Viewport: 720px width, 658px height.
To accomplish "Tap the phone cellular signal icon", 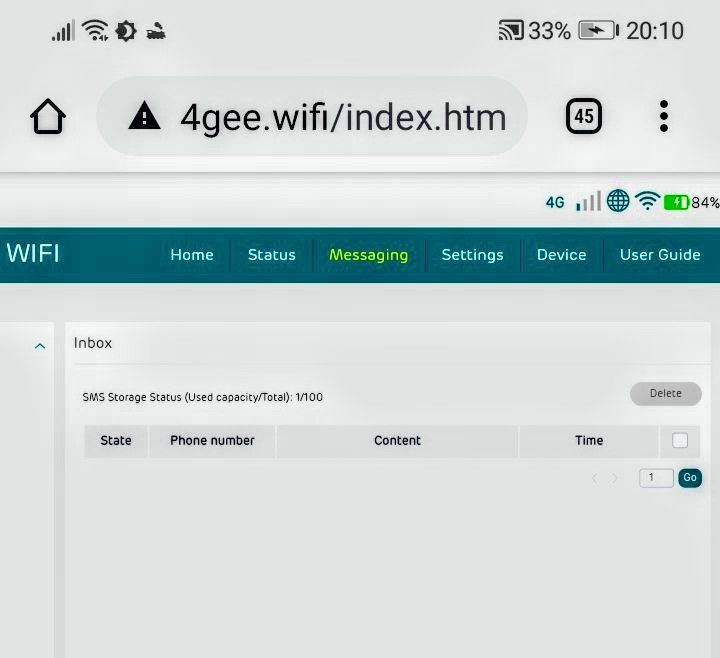I will pos(63,31).
